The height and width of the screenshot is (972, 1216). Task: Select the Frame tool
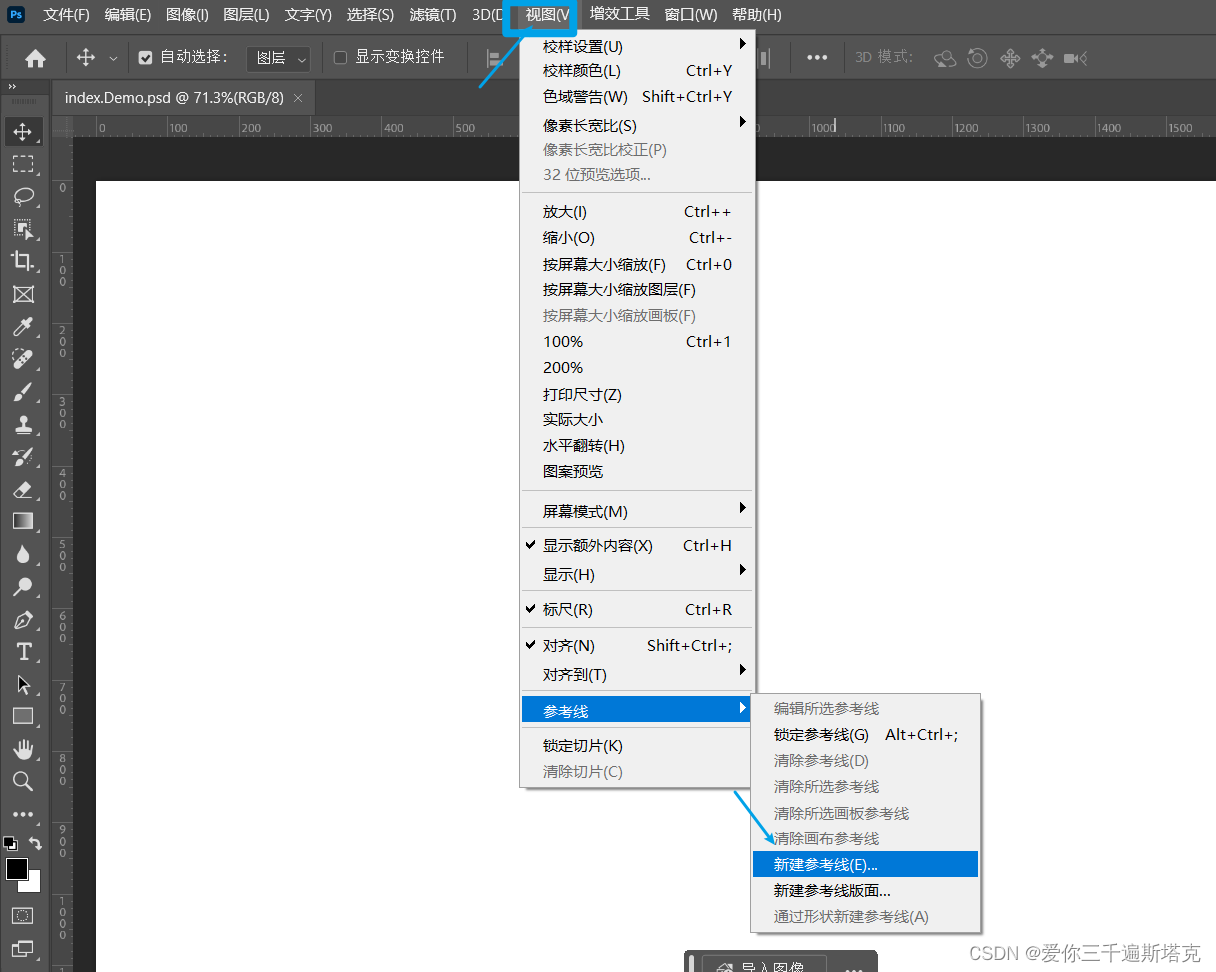tap(23, 294)
